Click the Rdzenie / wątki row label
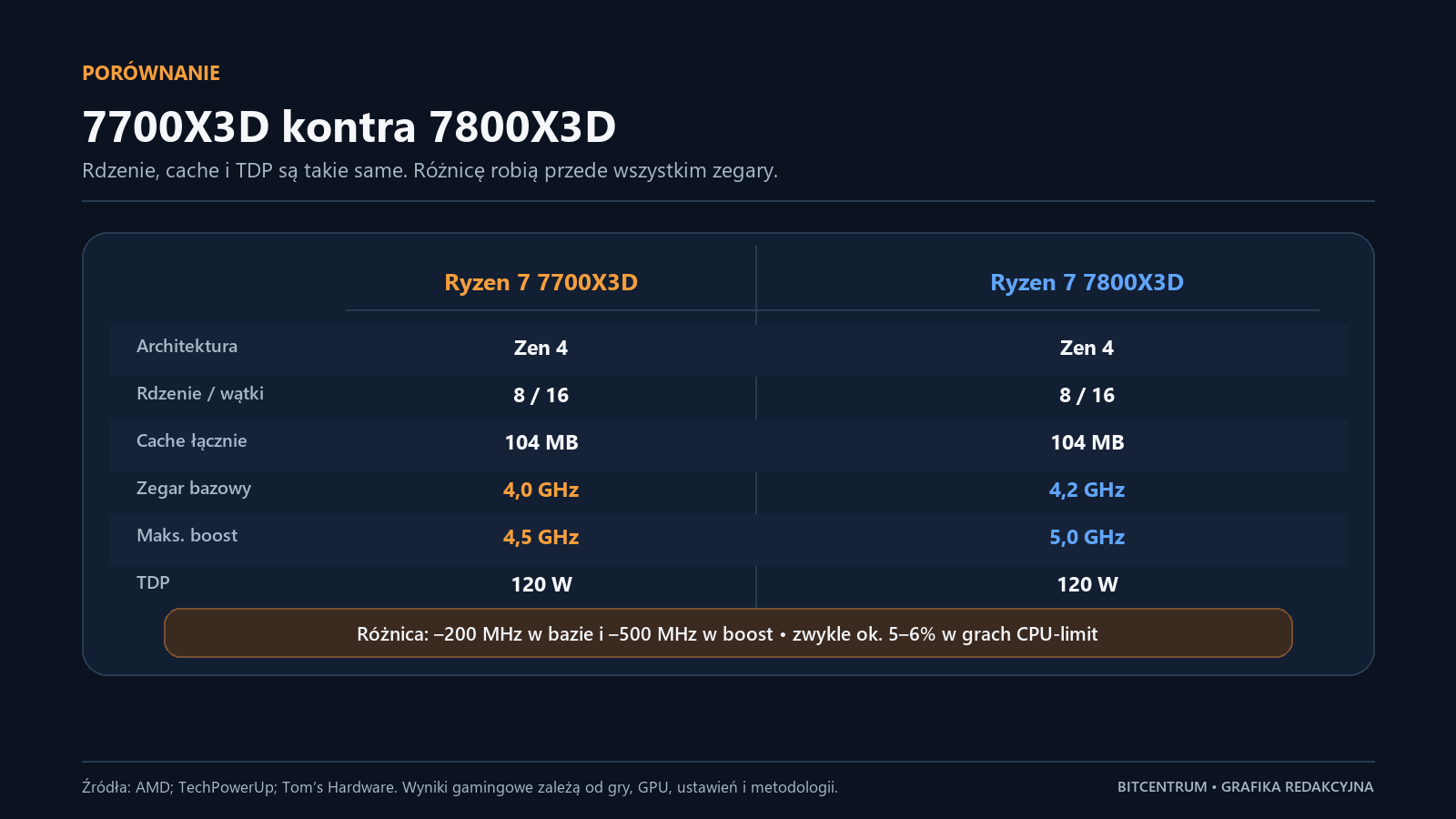This screenshot has width=1456, height=819. pos(200,394)
